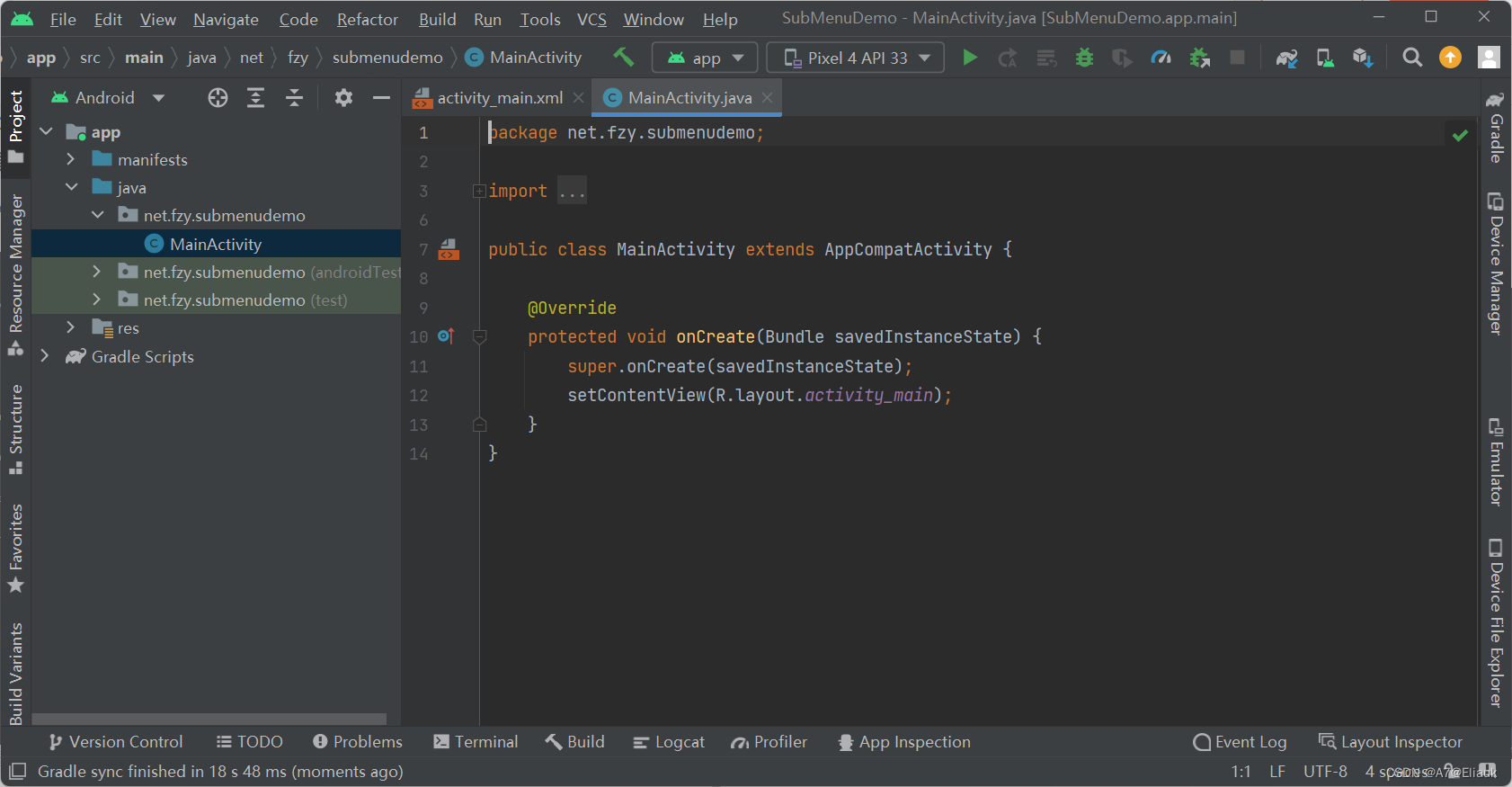This screenshot has height=787, width=1512.
Task: Click Collapse All in project panel
Action: pyautogui.click(x=294, y=98)
